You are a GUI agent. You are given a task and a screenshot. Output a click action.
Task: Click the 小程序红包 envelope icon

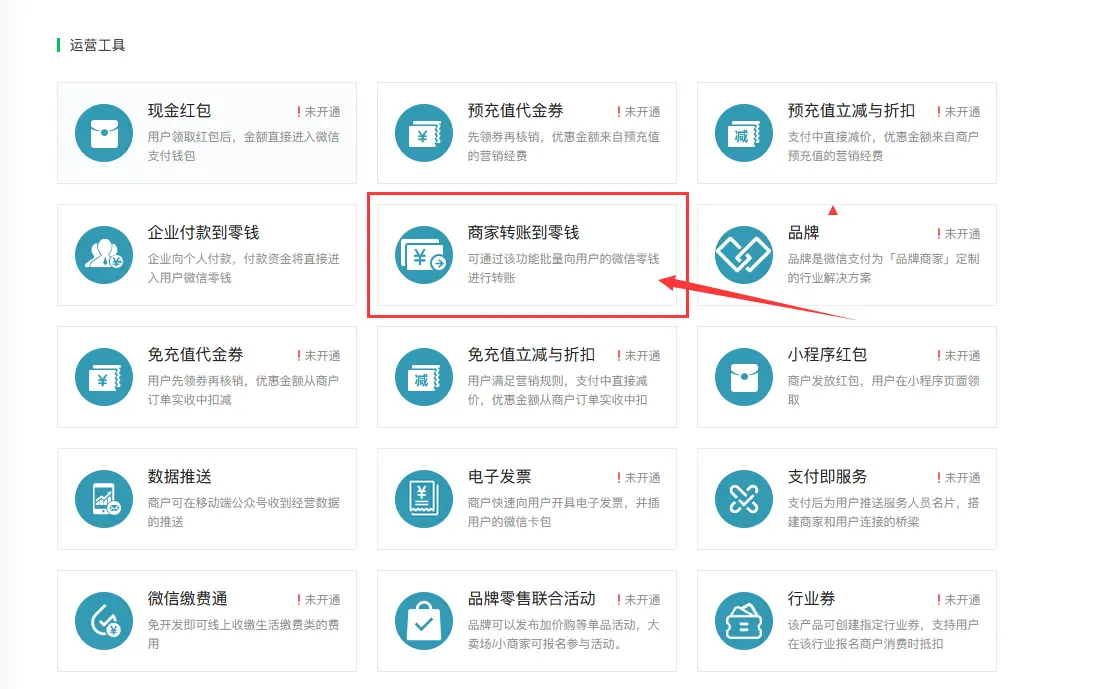tap(744, 377)
